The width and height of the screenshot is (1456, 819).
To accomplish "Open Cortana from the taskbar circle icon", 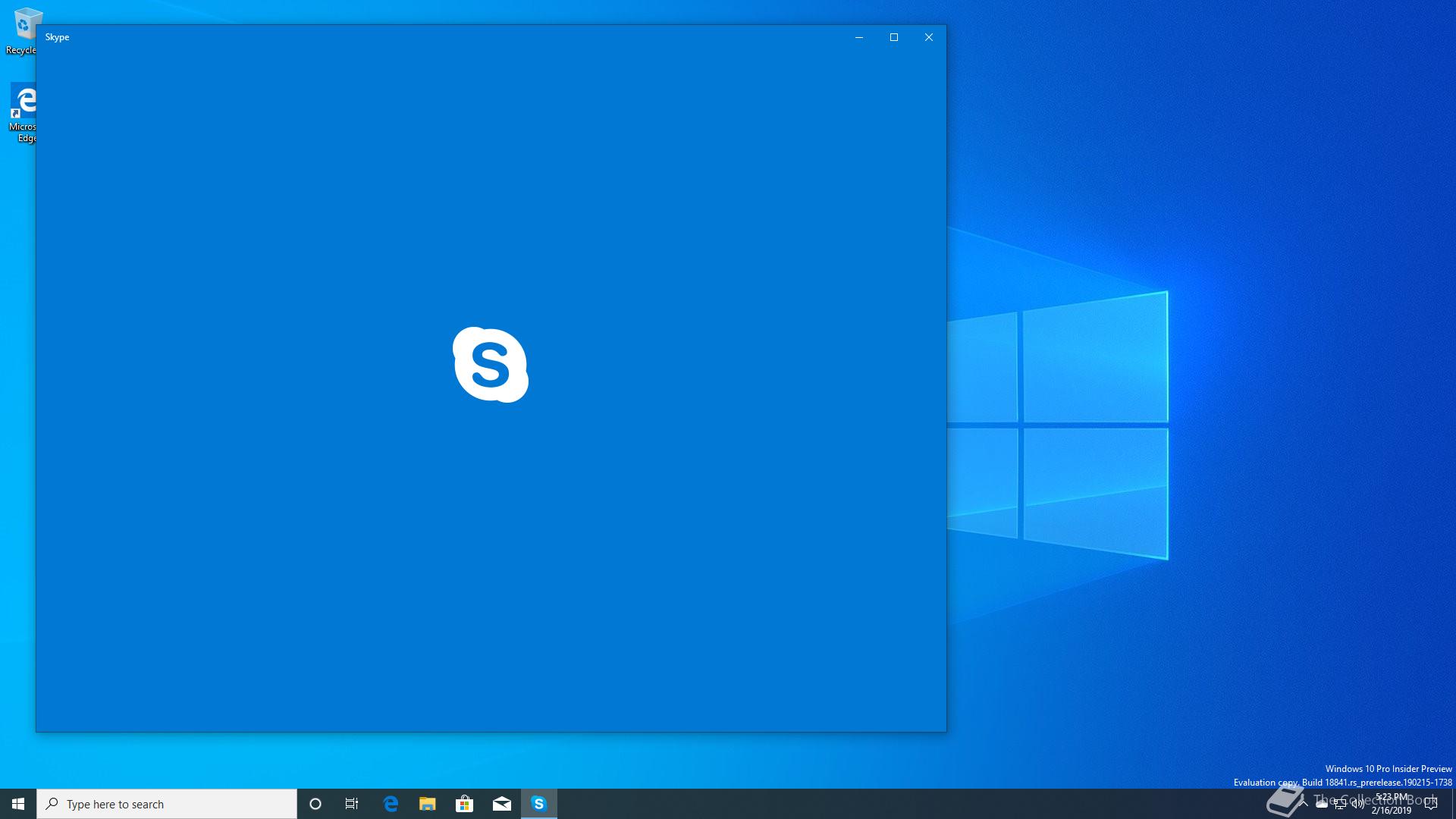I will coord(315,804).
